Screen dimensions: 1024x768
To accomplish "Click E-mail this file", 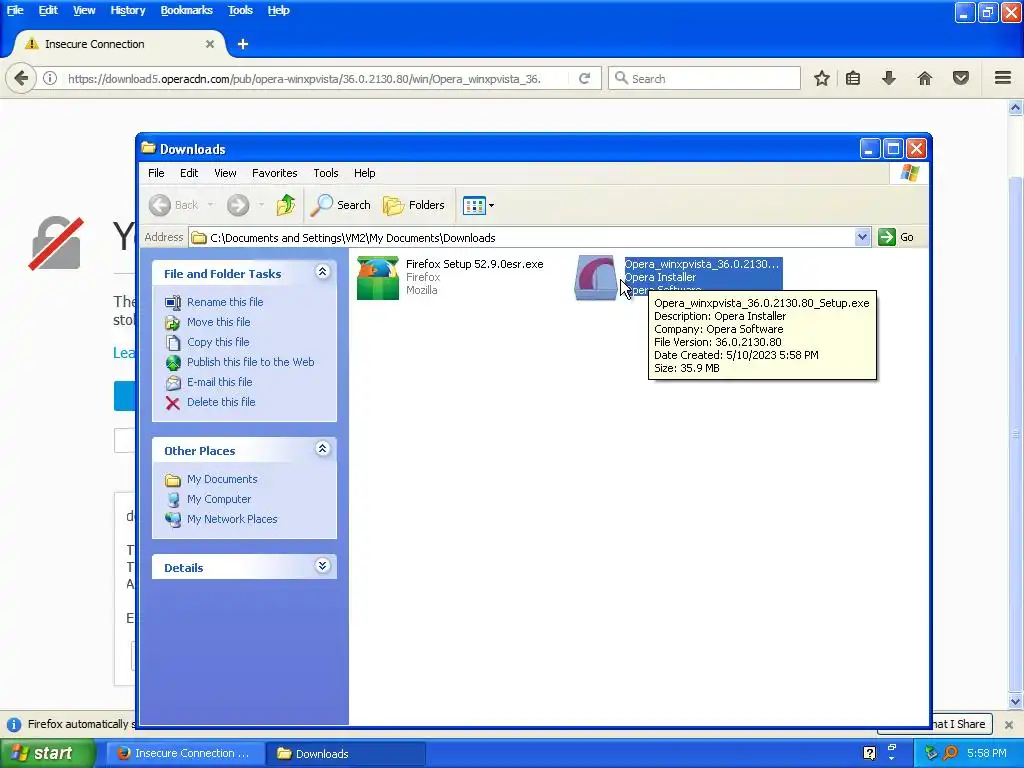I will point(219,382).
